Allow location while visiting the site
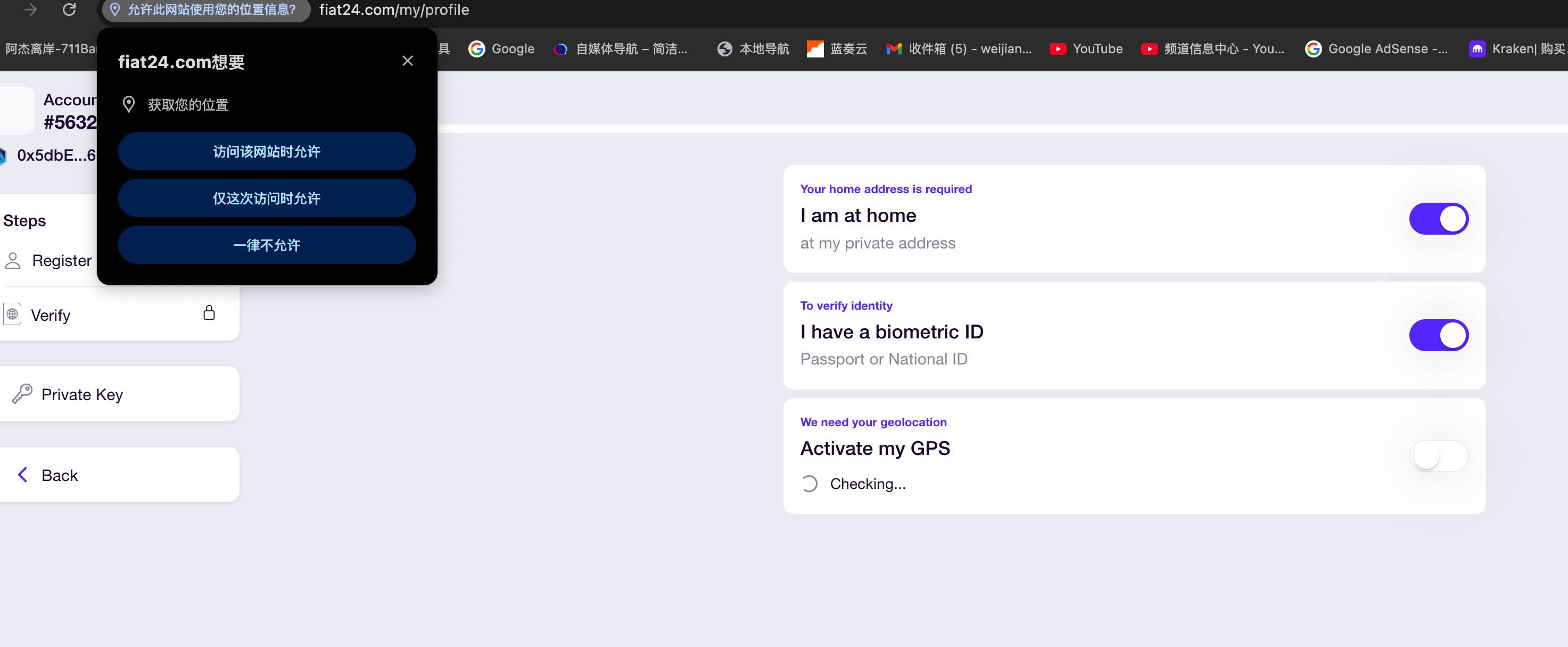This screenshot has width=1568, height=647. click(267, 151)
